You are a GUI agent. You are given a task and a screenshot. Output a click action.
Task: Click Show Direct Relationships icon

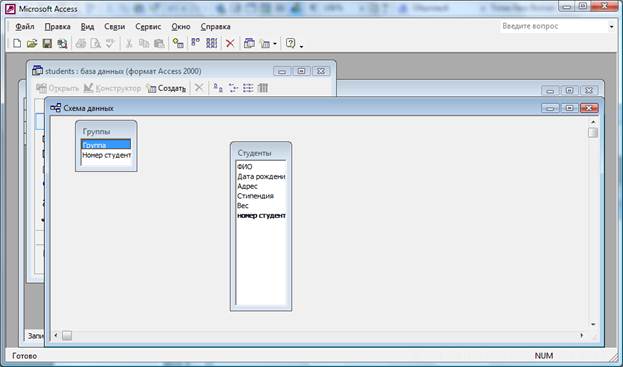click(x=195, y=43)
